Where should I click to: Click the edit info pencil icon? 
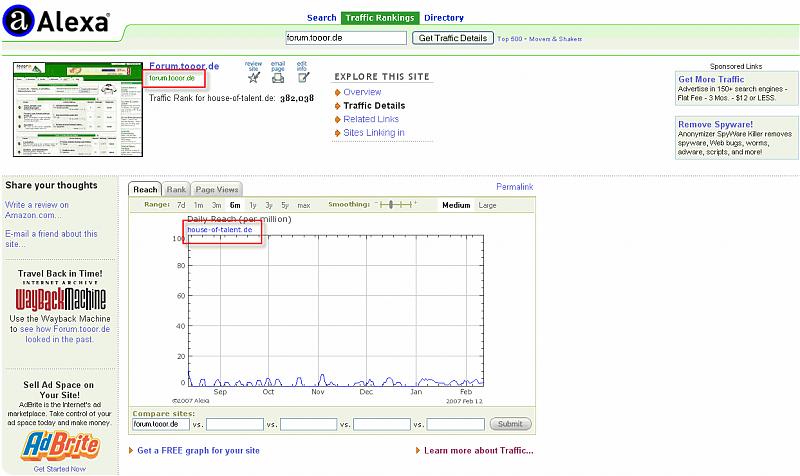(x=304, y=78)
